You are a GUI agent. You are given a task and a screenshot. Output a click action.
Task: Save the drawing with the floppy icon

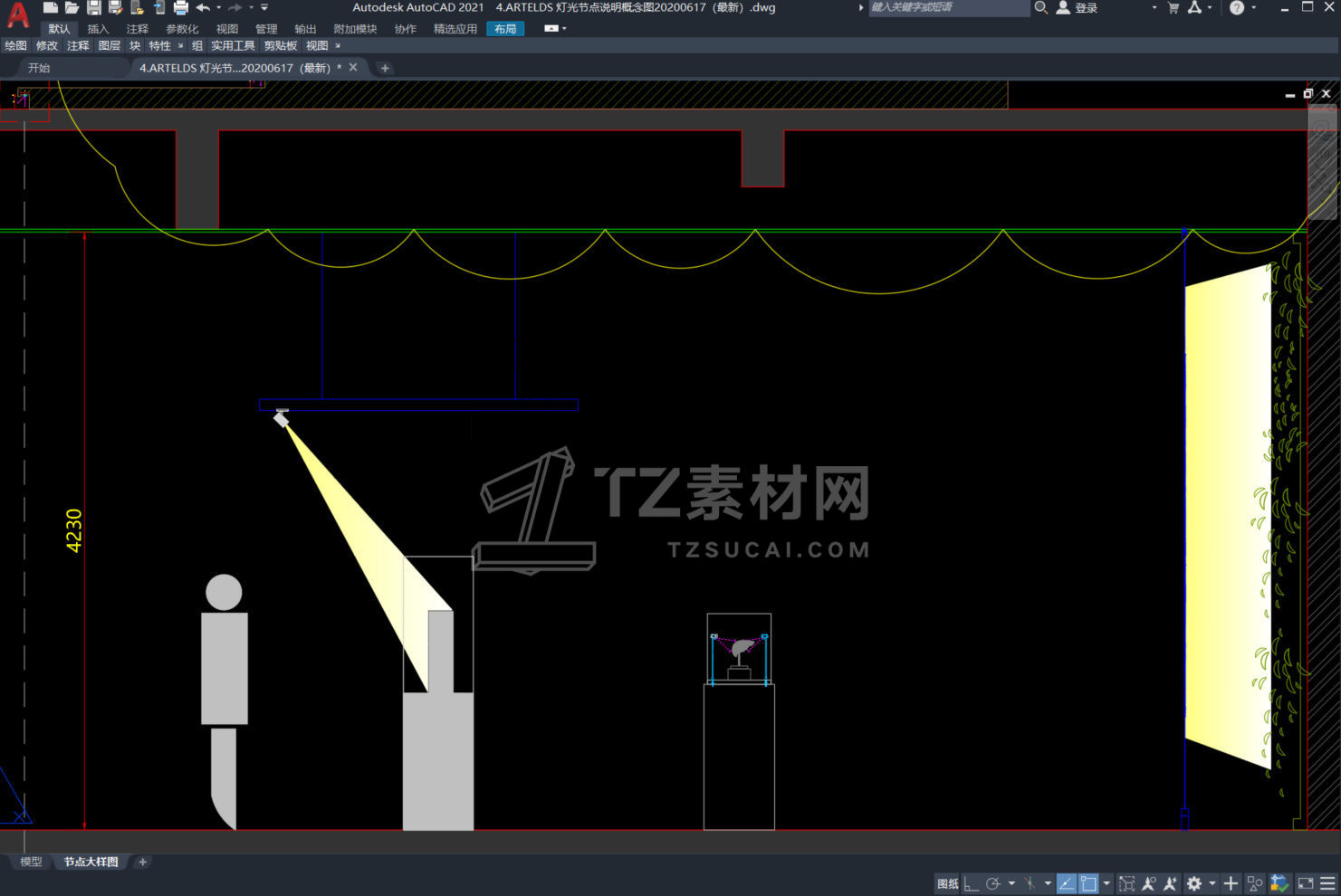94,7
